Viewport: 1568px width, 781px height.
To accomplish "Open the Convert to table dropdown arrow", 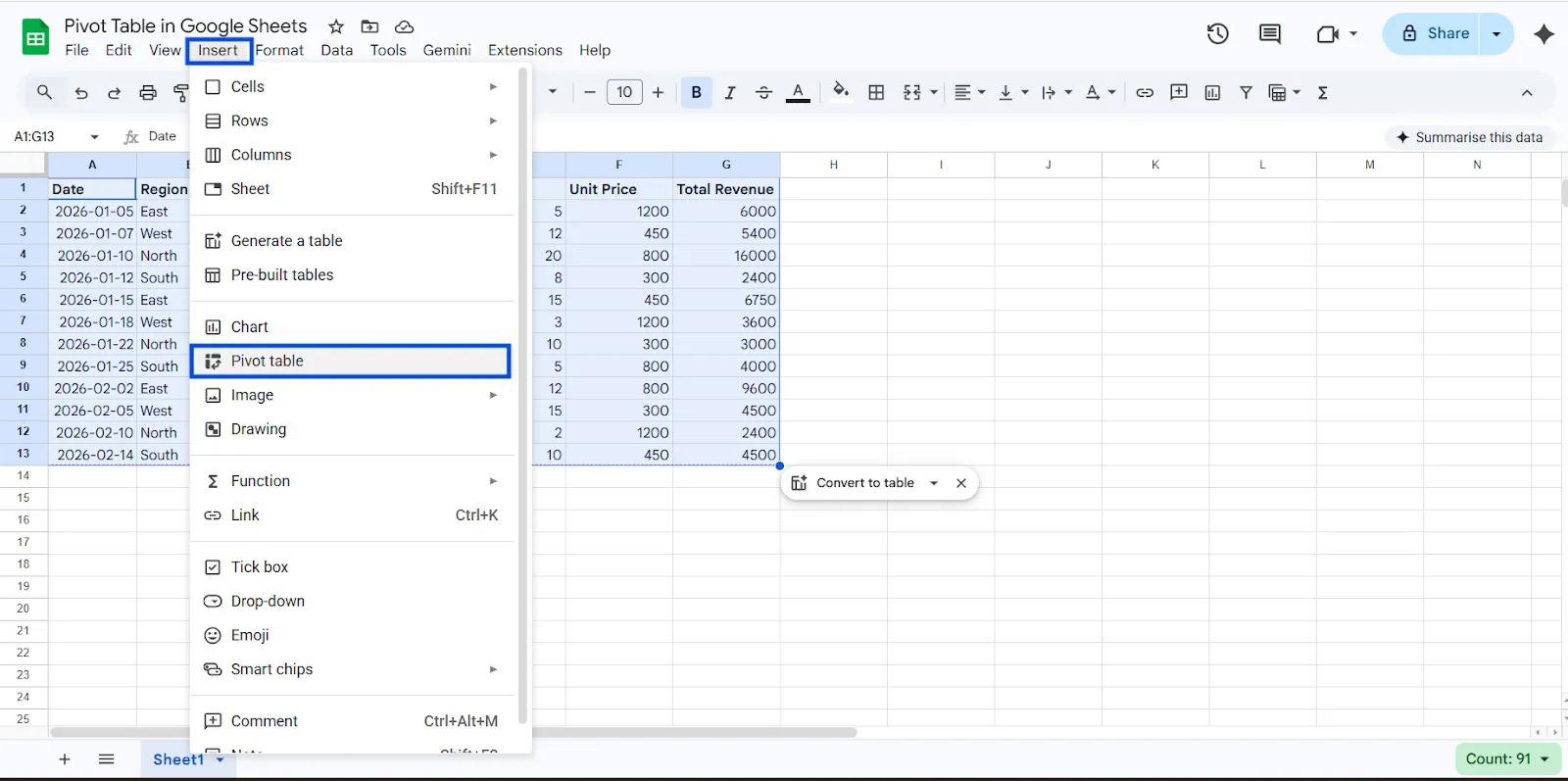I will pyautogui.click(x=934, y=483).
